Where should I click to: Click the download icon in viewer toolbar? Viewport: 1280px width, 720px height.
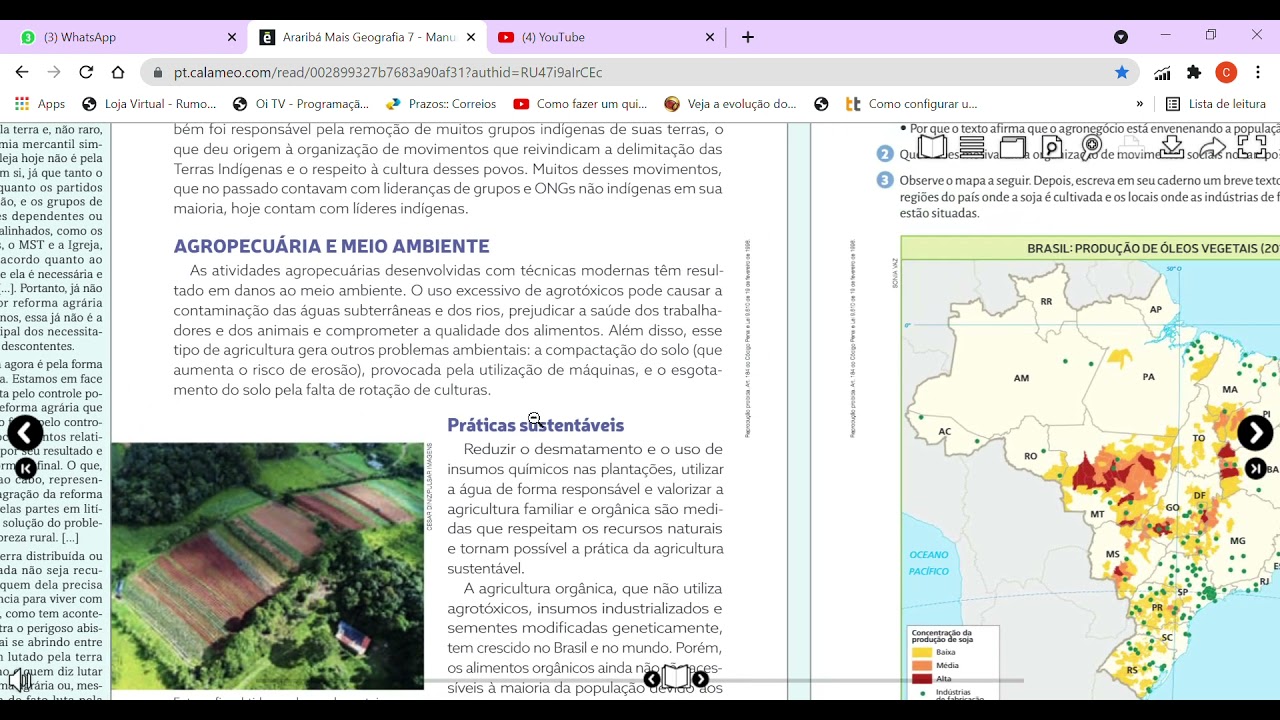(1172, 147)
